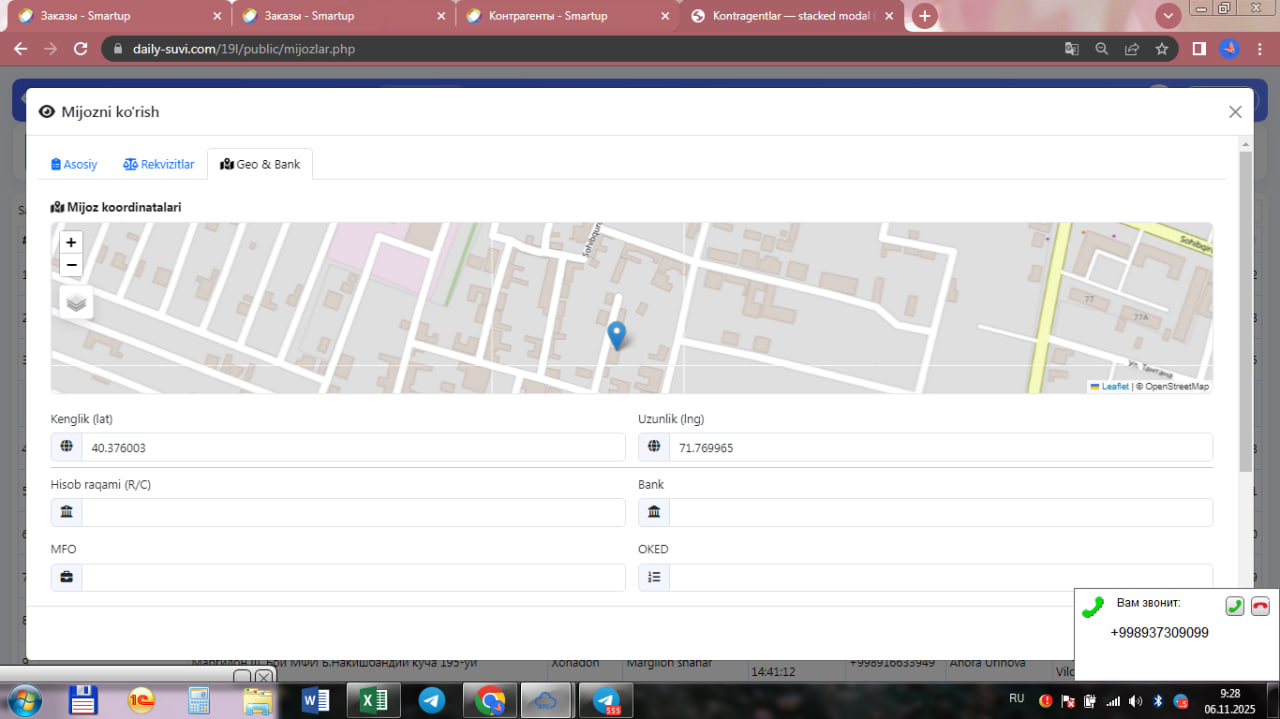Image resolution: width=1280 pixels, height=719 pixels.
Task: Select the Geo & Bank tab
Action: point(260,164)
